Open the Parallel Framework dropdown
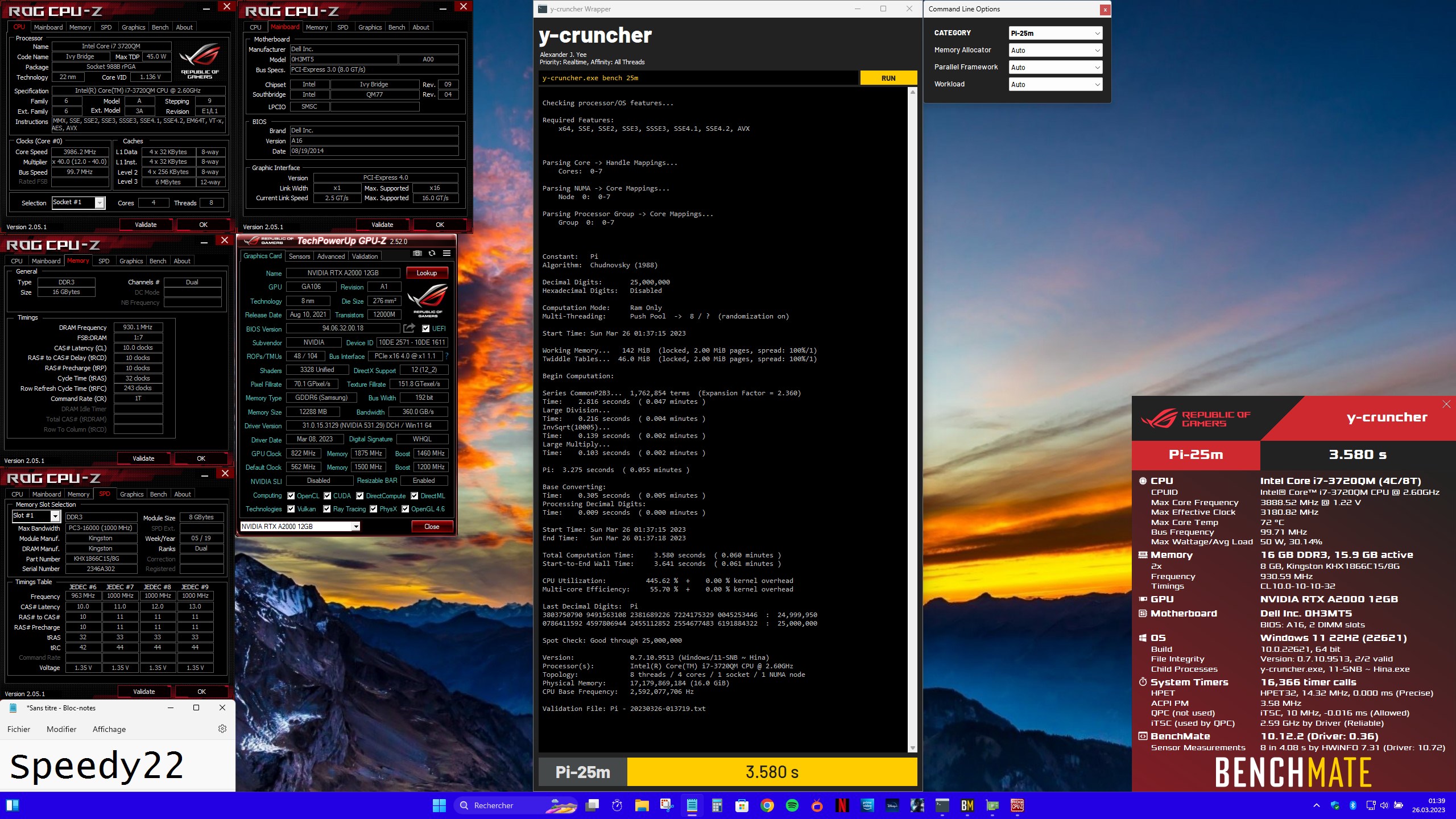The image size is (1456, 819). point(1056,67)
